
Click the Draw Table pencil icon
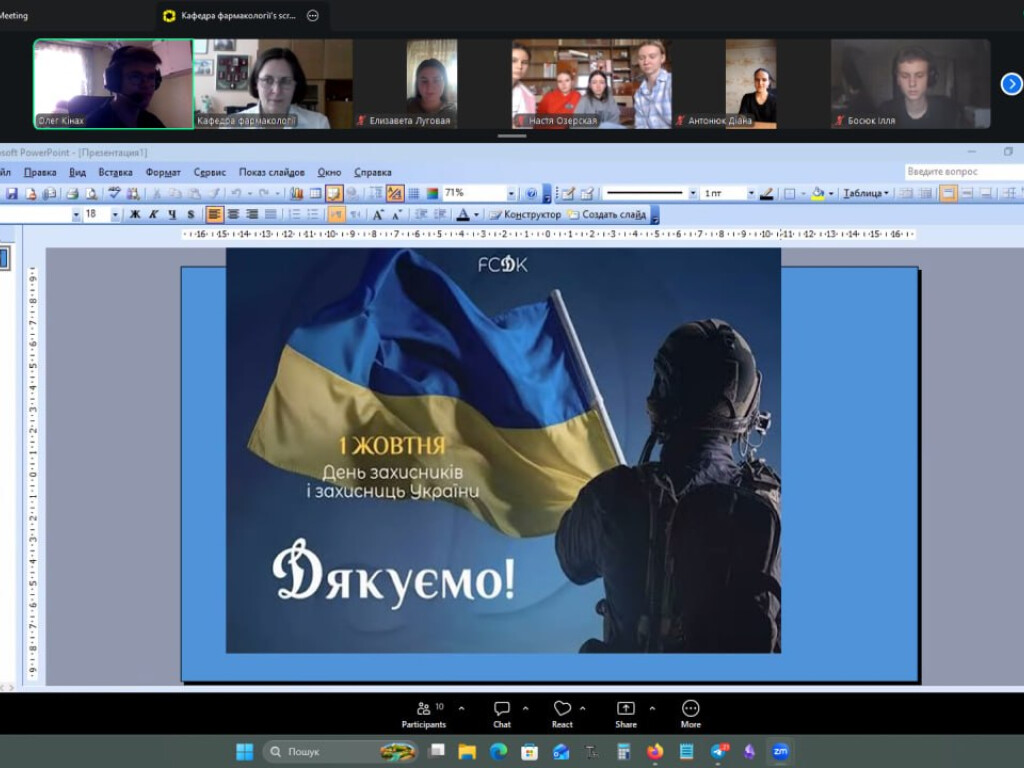point(568,193)
